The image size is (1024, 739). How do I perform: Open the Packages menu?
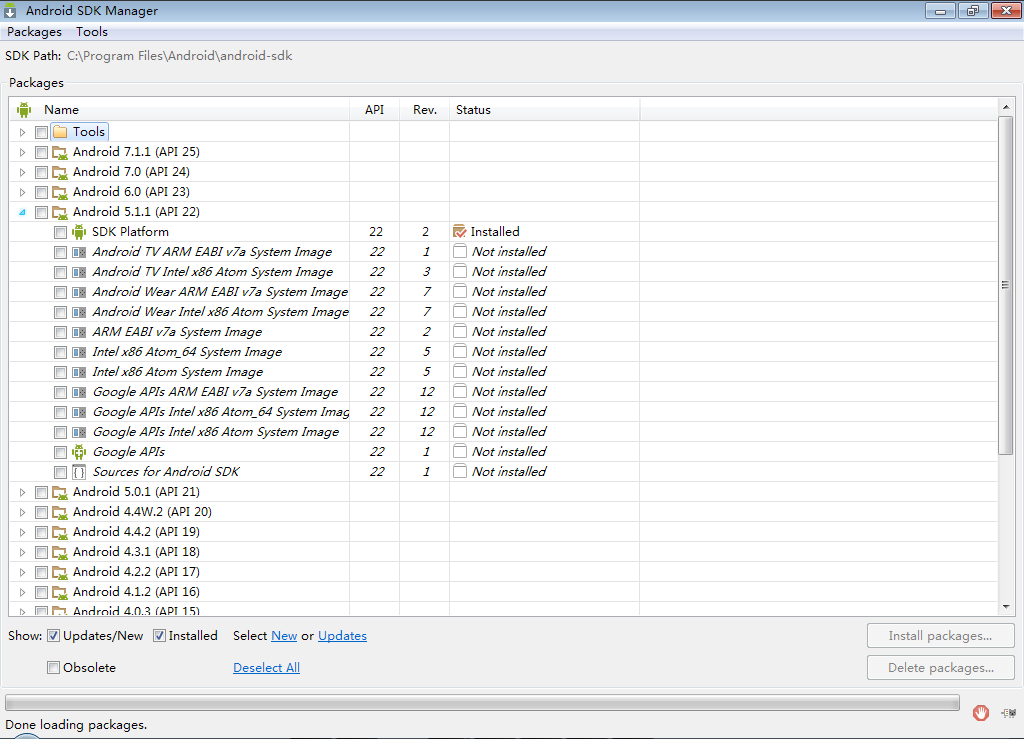coord(34,32)
